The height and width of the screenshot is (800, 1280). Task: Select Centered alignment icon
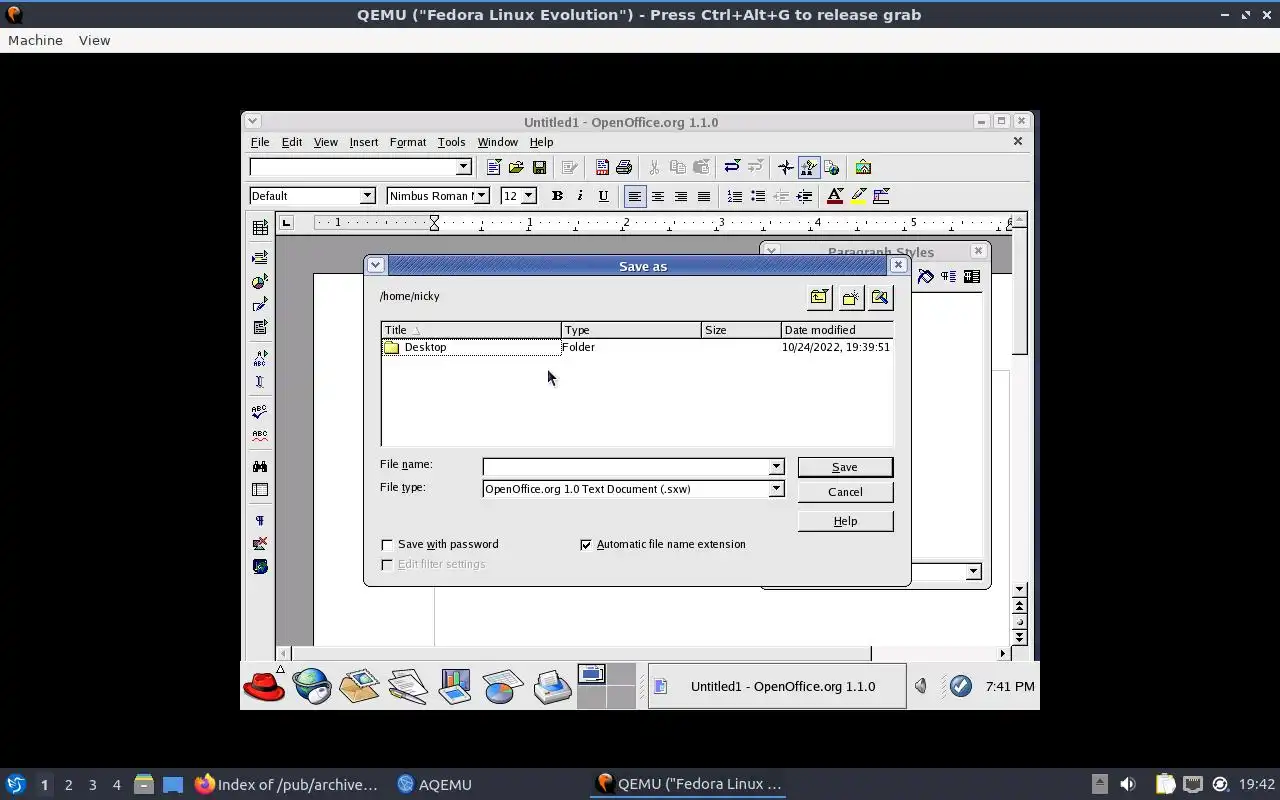coord(657,196)
